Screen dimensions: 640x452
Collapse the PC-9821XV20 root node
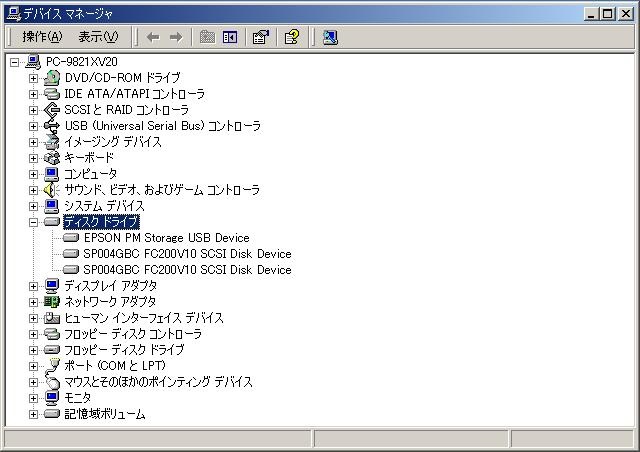15,62
